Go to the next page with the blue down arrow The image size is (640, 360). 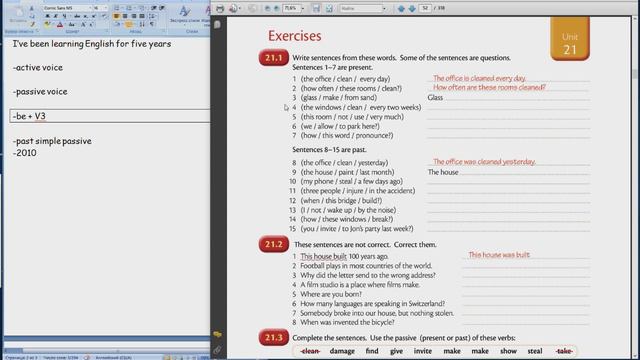pyautogui.click(x=412, y=8)
